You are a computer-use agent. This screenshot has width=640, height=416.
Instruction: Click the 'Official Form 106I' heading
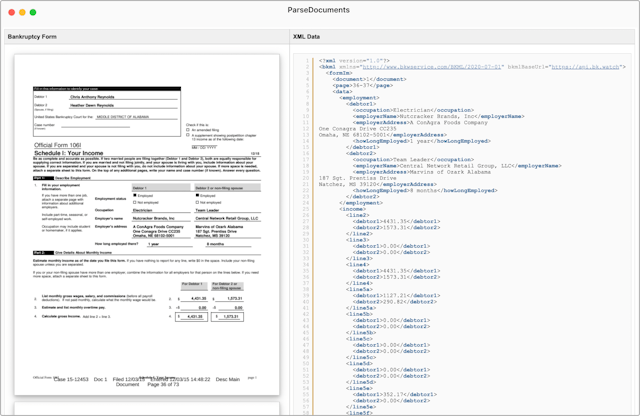coord(58,145)
